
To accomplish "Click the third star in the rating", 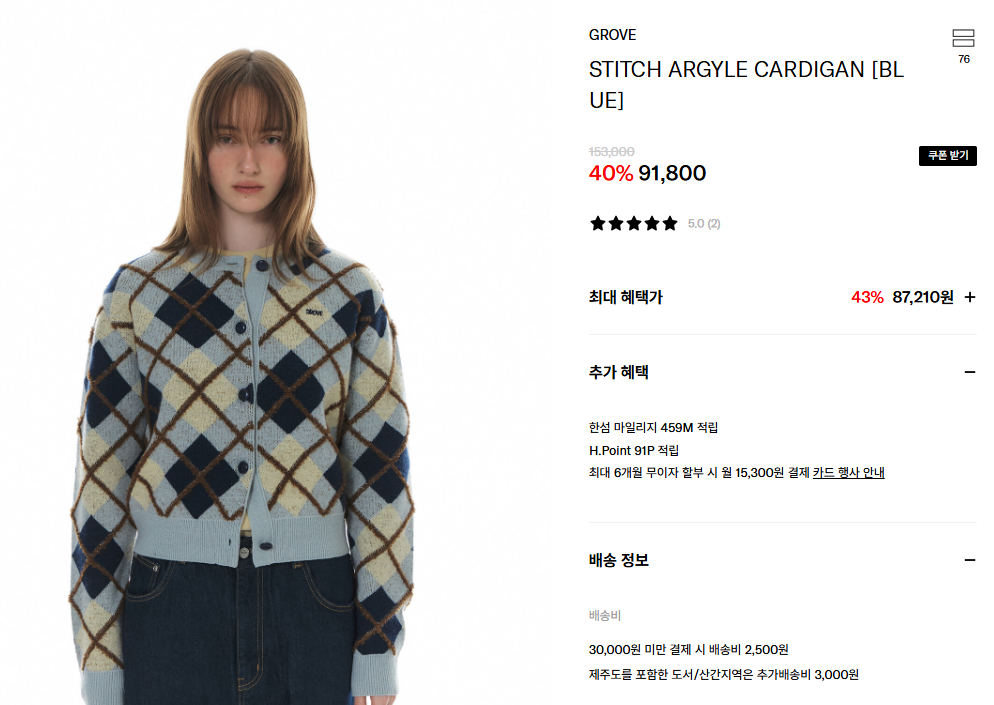I will (634, 223).
